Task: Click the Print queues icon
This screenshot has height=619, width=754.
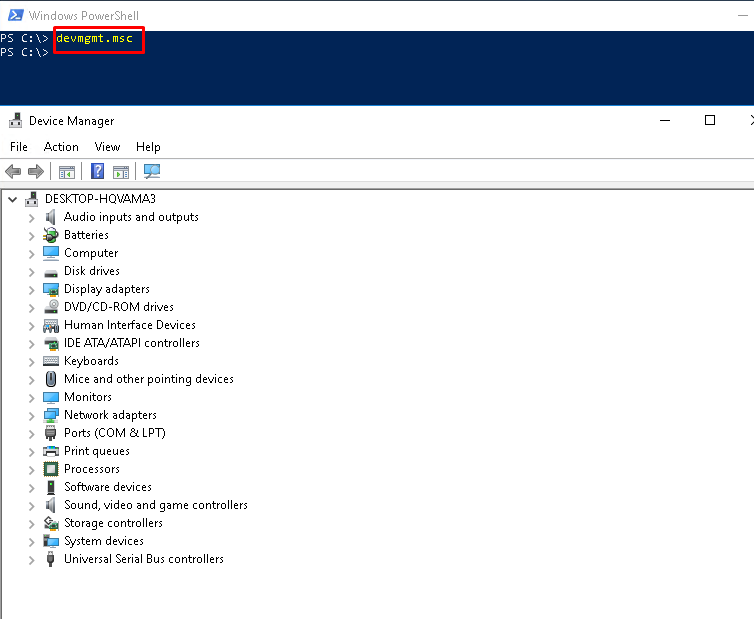Action: [x=50, y=451]
